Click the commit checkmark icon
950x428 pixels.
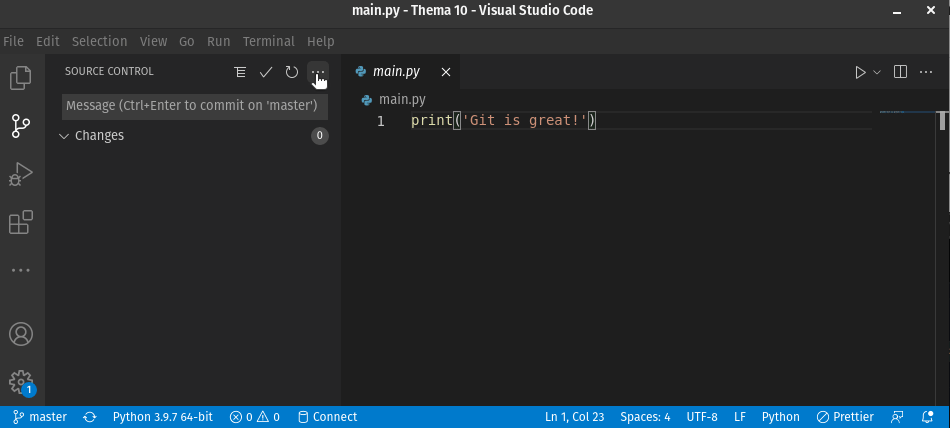(x=266, y=72)
